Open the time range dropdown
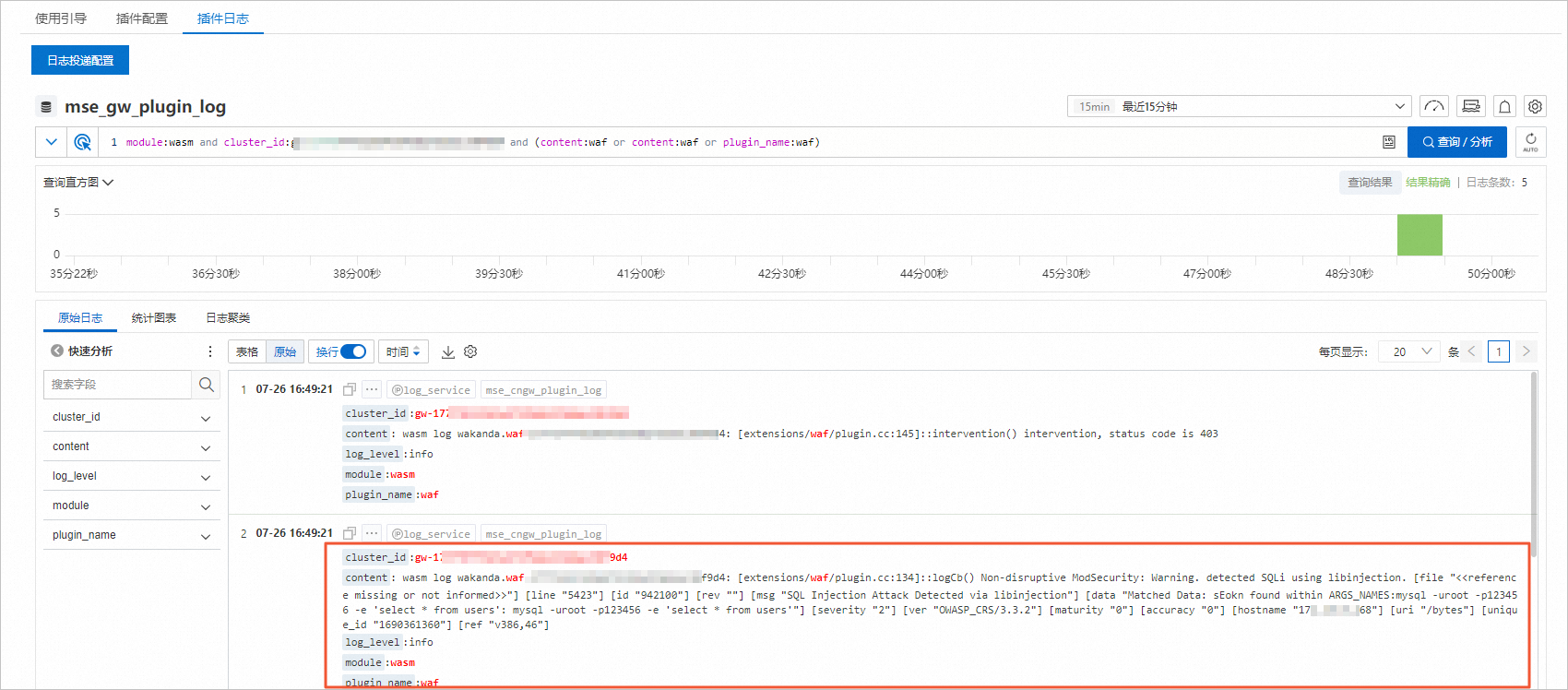Viewport: 1568px width, 690px height. [x=1241, y=106]
